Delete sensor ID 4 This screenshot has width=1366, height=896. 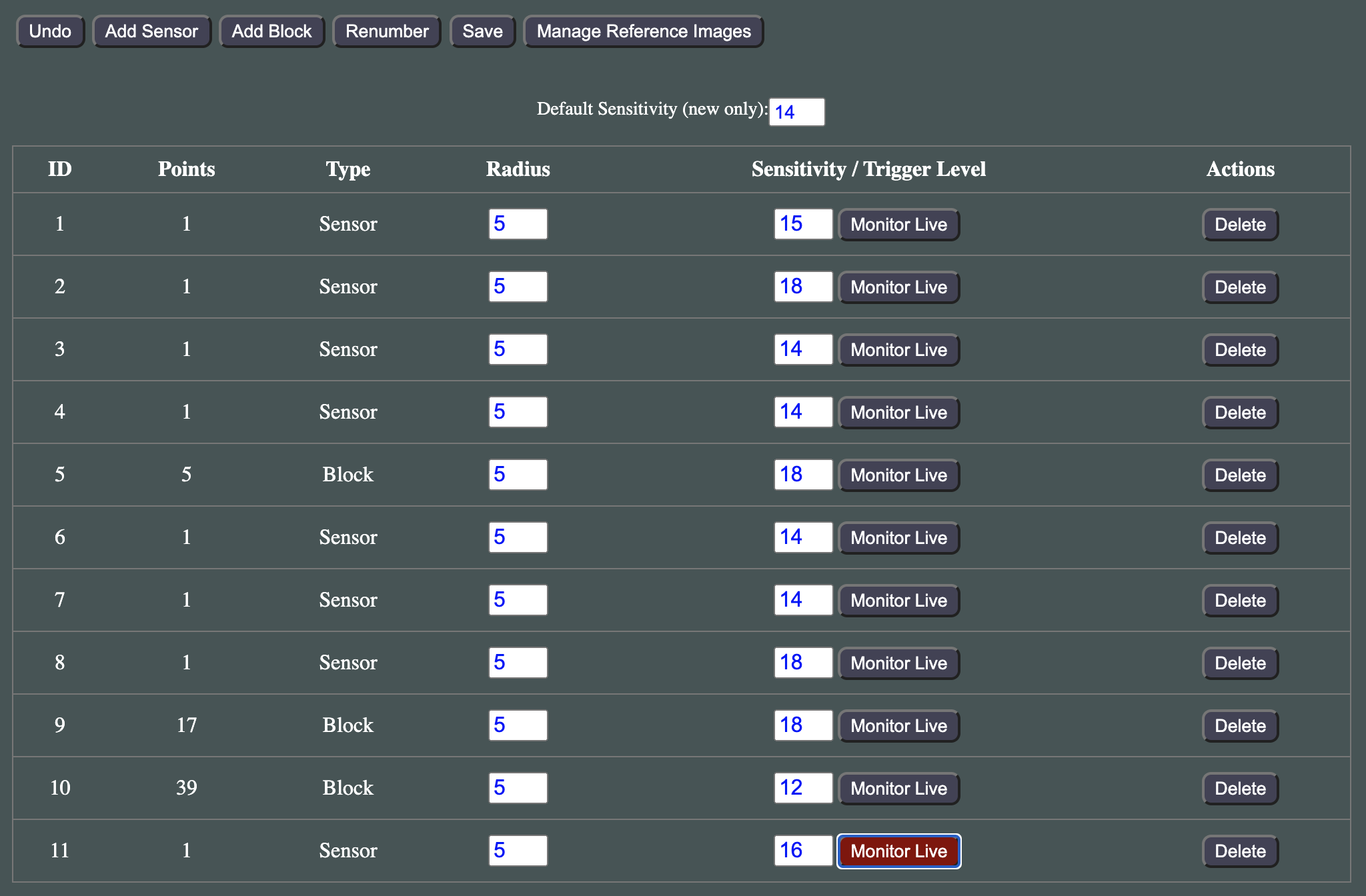pos(1240,413)
